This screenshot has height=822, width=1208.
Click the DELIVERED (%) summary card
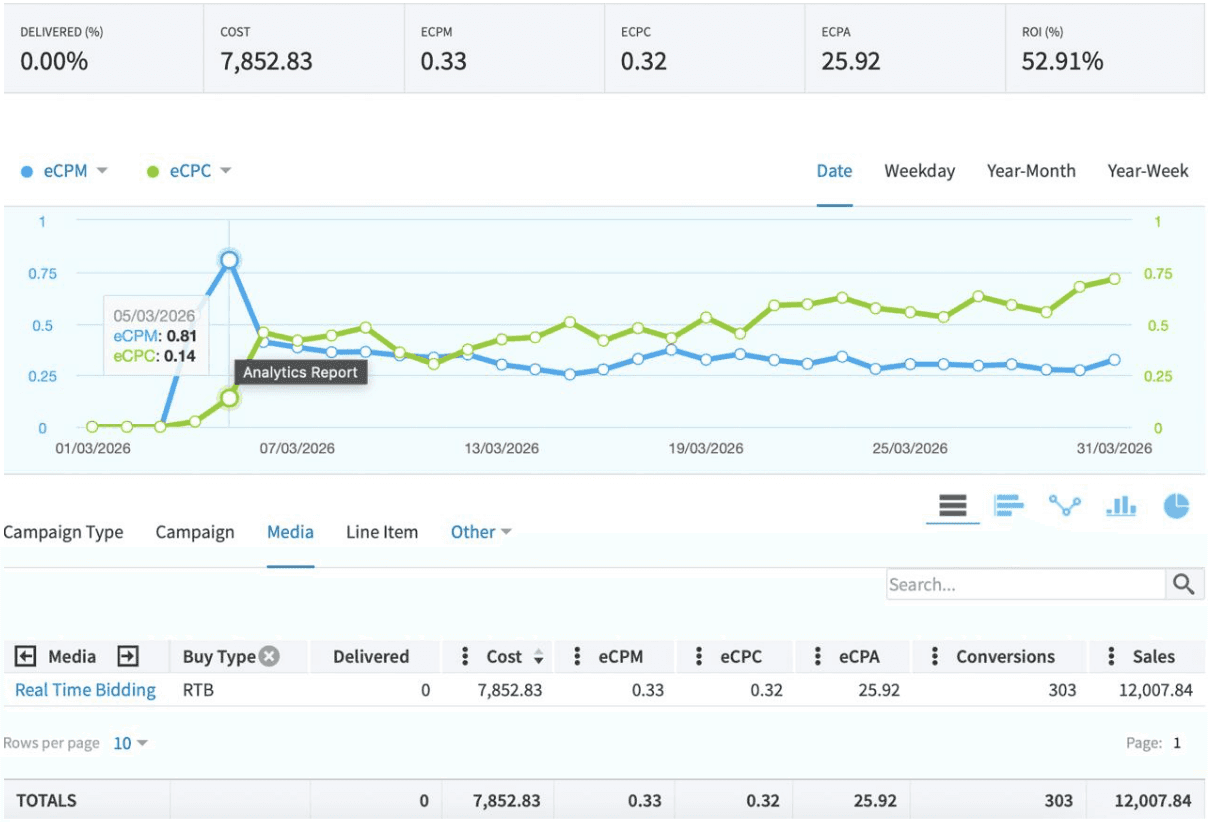coord(104,49)
